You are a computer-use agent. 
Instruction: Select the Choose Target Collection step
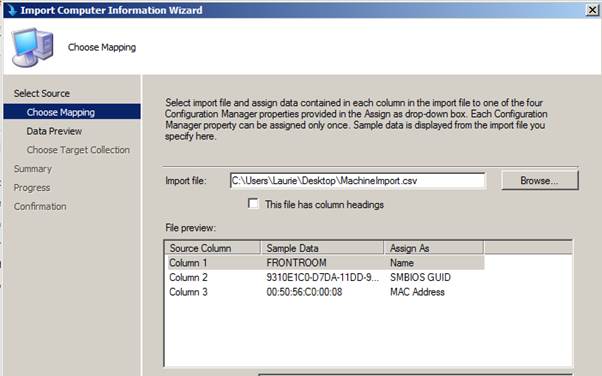[78, 150]
